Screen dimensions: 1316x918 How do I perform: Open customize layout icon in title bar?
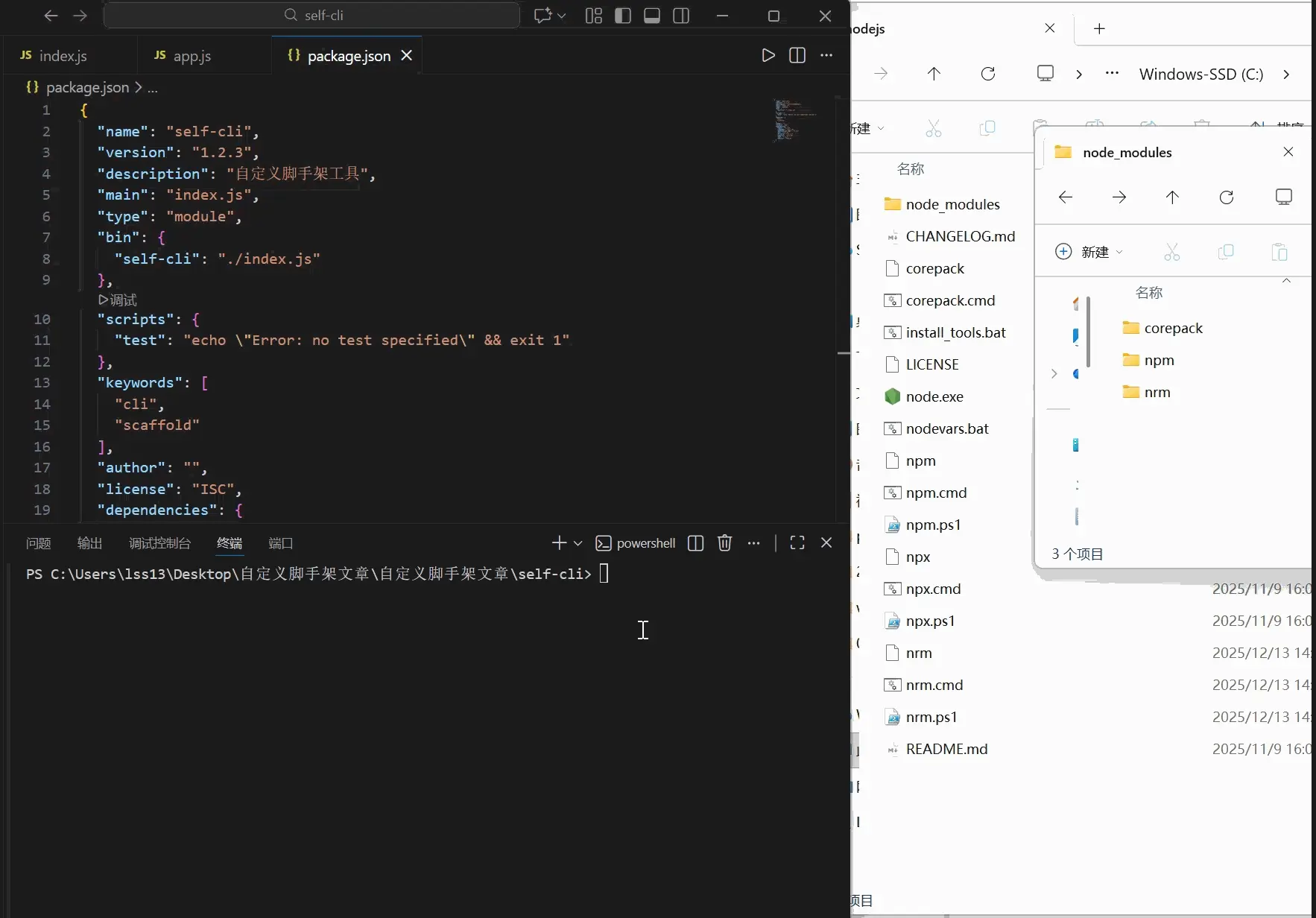(x=594, y=16)
